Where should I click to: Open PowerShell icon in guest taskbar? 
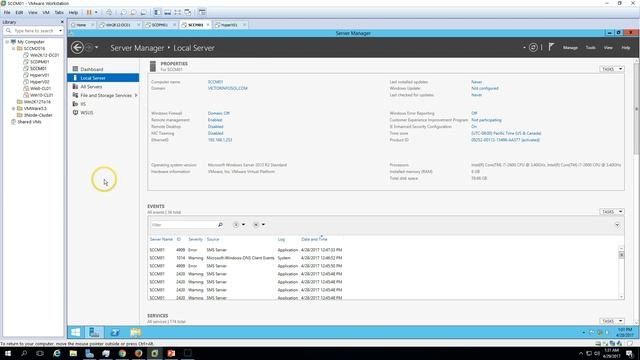[x=115, y=332]
